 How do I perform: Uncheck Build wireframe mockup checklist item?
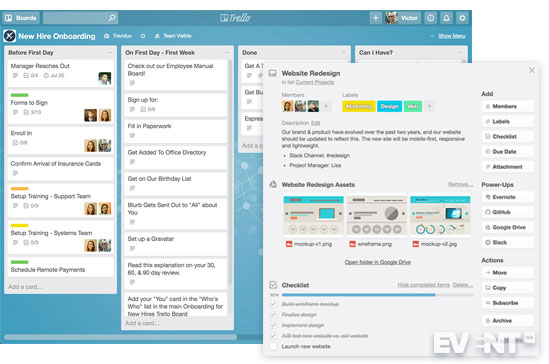[x=273, y=304]
